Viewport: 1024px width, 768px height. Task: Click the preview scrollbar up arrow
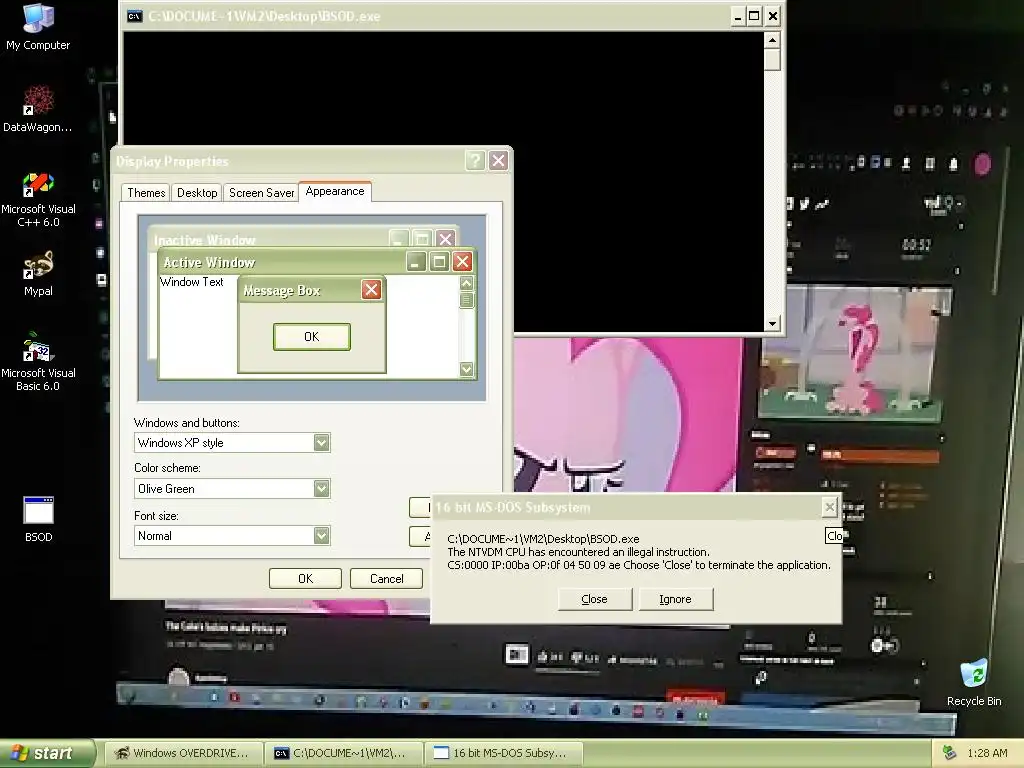point(466,283)
